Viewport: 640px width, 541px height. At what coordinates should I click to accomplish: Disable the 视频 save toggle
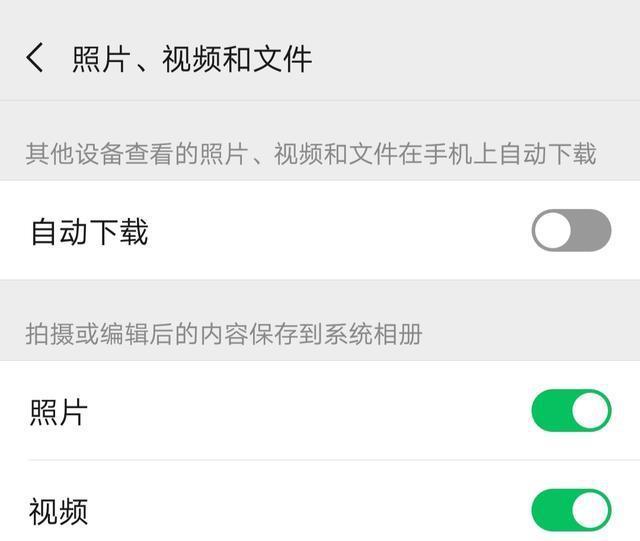pyautogui.click(x=571, y=510)
